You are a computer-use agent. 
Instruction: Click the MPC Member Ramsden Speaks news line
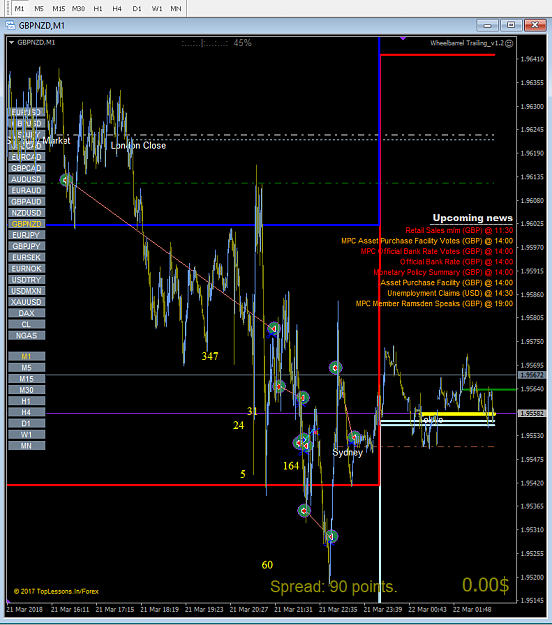[434, 304]
